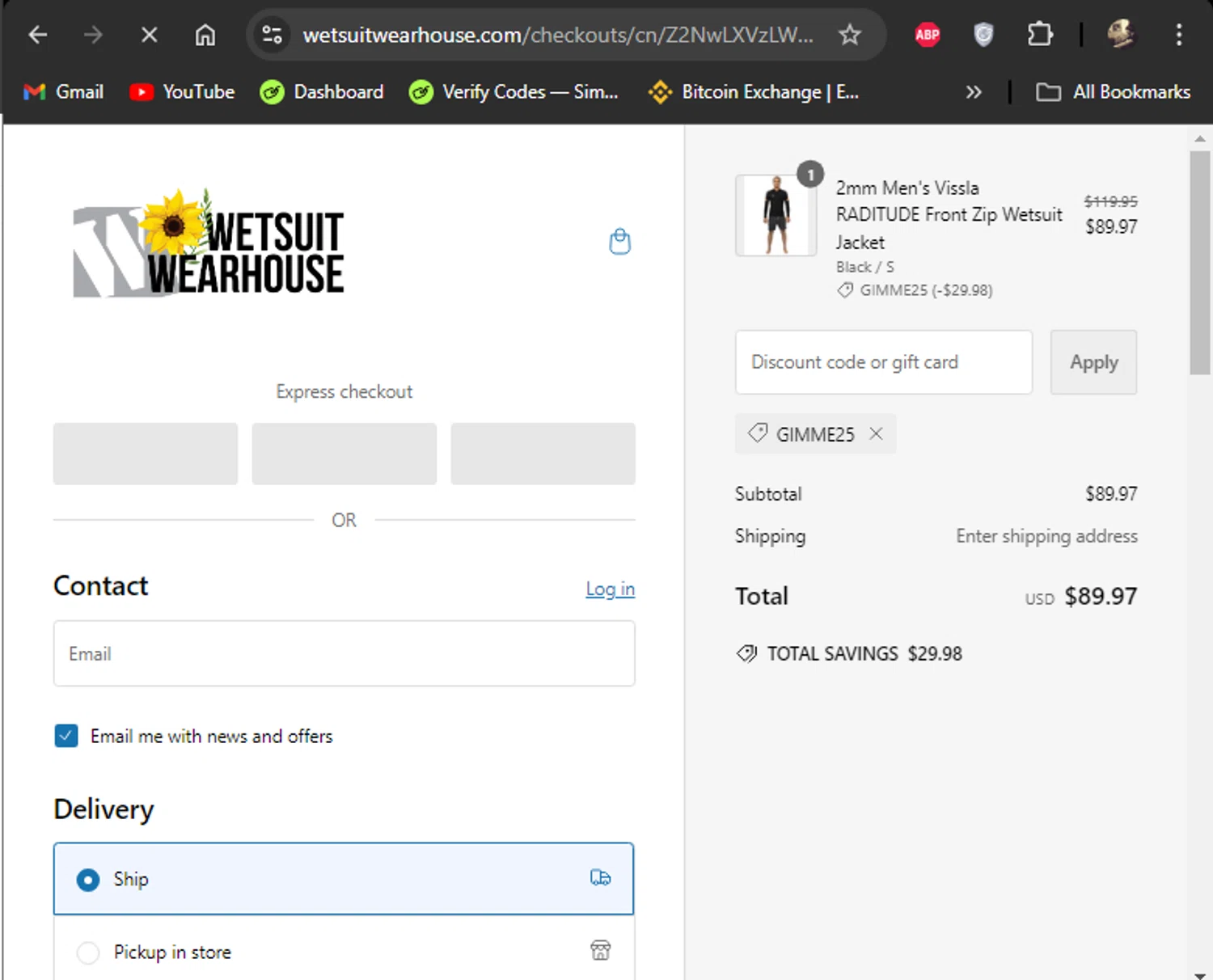The width and height of the screenshot is (1213, 980).
Task: Stop loading the page with the X button
Action: (x=149, y=35)
